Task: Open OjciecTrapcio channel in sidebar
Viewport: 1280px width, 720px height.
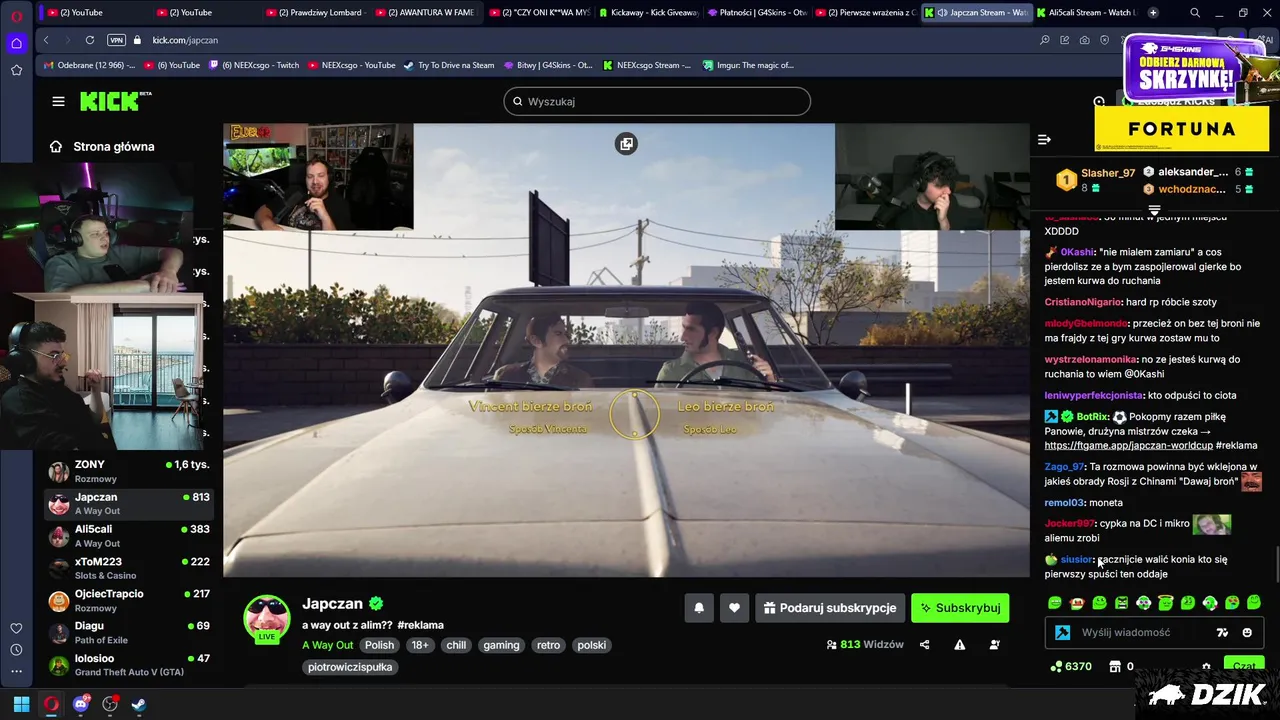Action: 128,600
